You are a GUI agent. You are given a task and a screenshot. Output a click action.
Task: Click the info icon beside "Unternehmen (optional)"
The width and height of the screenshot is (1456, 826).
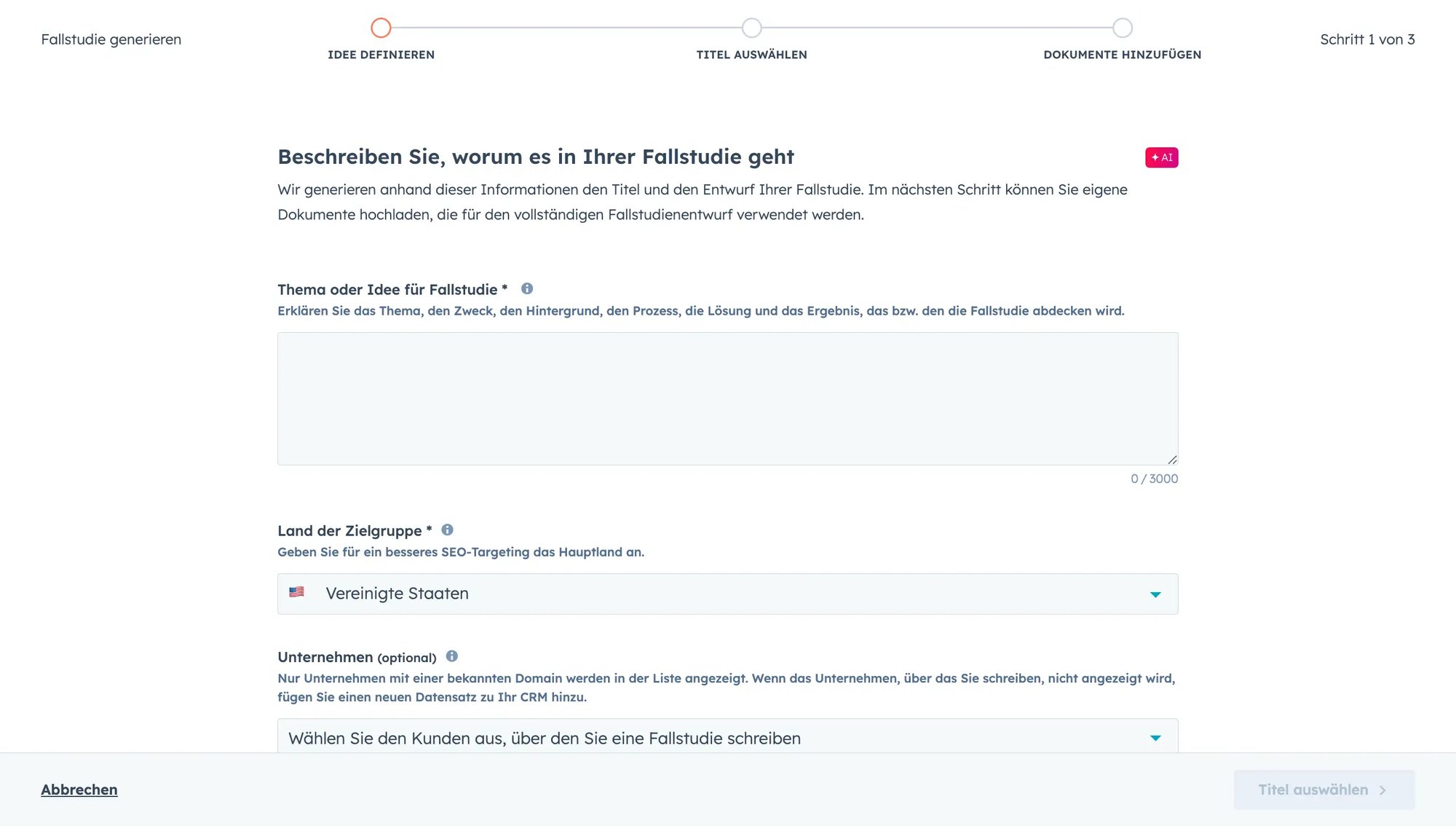click(451, 656)
